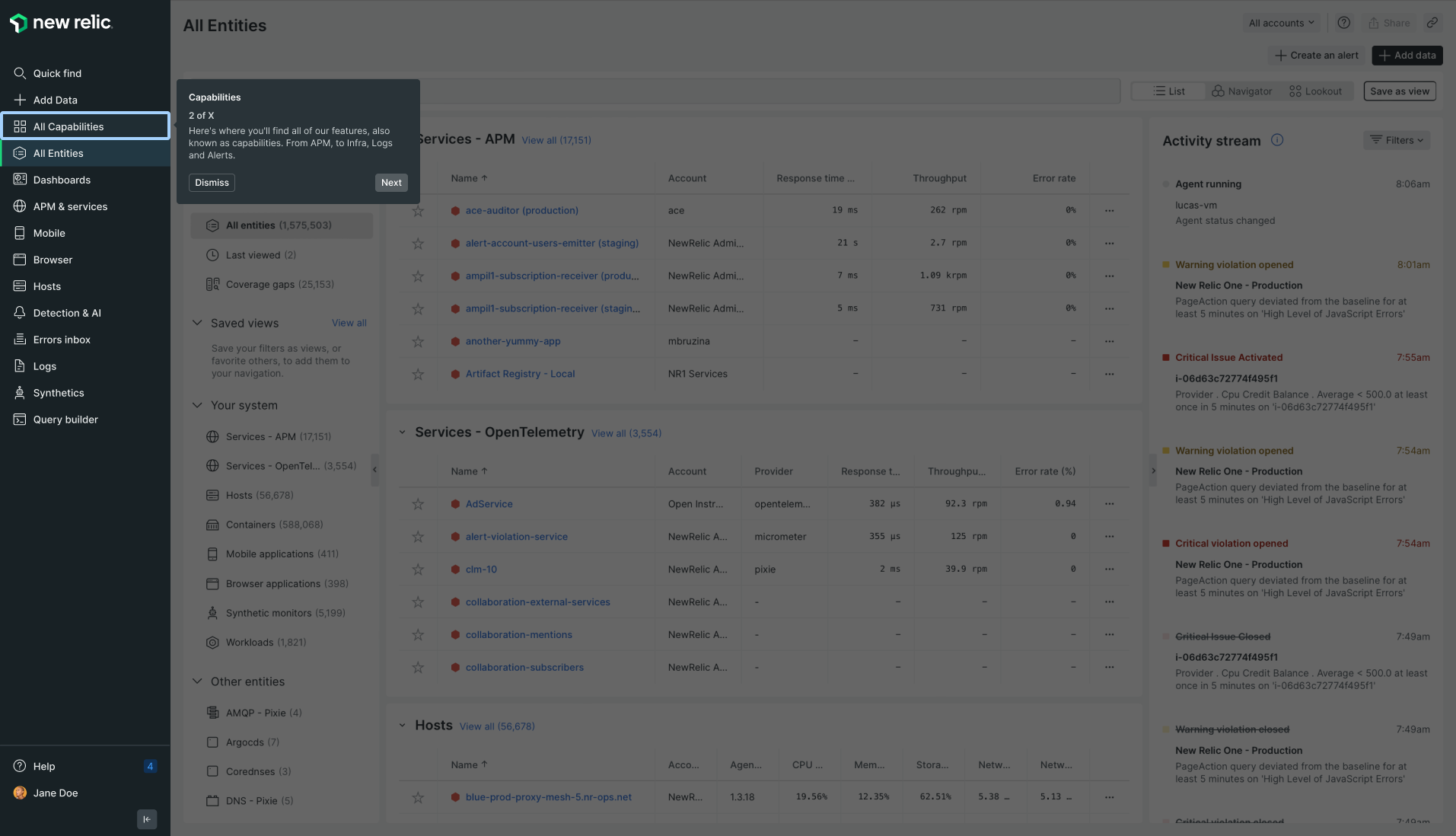
Task: Open more options for Artifact Registry - Local
Action: point(1109,374)
